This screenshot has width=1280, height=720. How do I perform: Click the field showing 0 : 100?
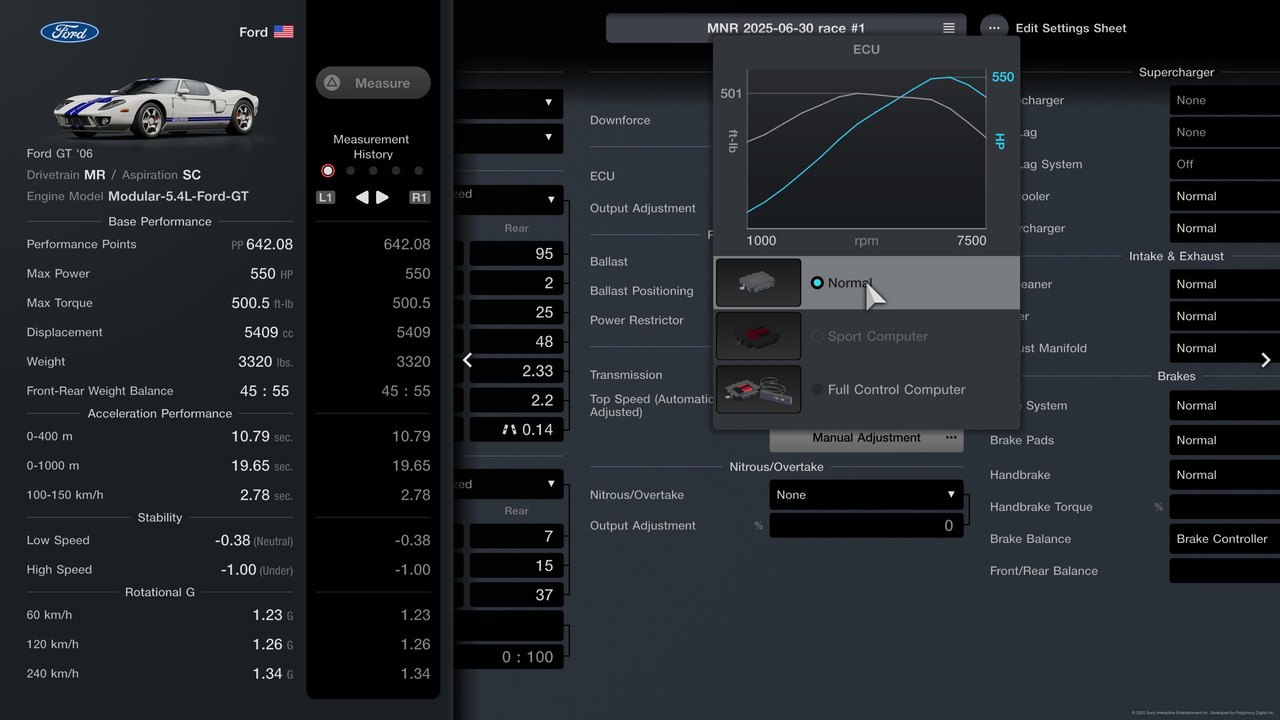pos(516,657)
